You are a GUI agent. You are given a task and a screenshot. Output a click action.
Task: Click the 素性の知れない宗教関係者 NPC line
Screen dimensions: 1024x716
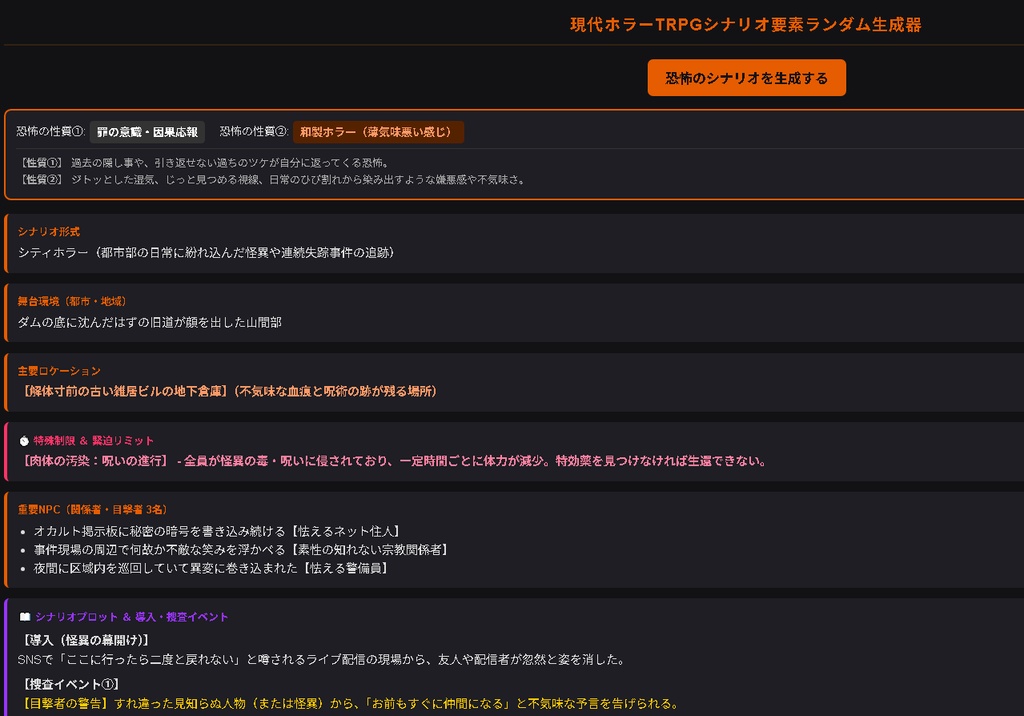pyautogui.click(x=241, y=549)
